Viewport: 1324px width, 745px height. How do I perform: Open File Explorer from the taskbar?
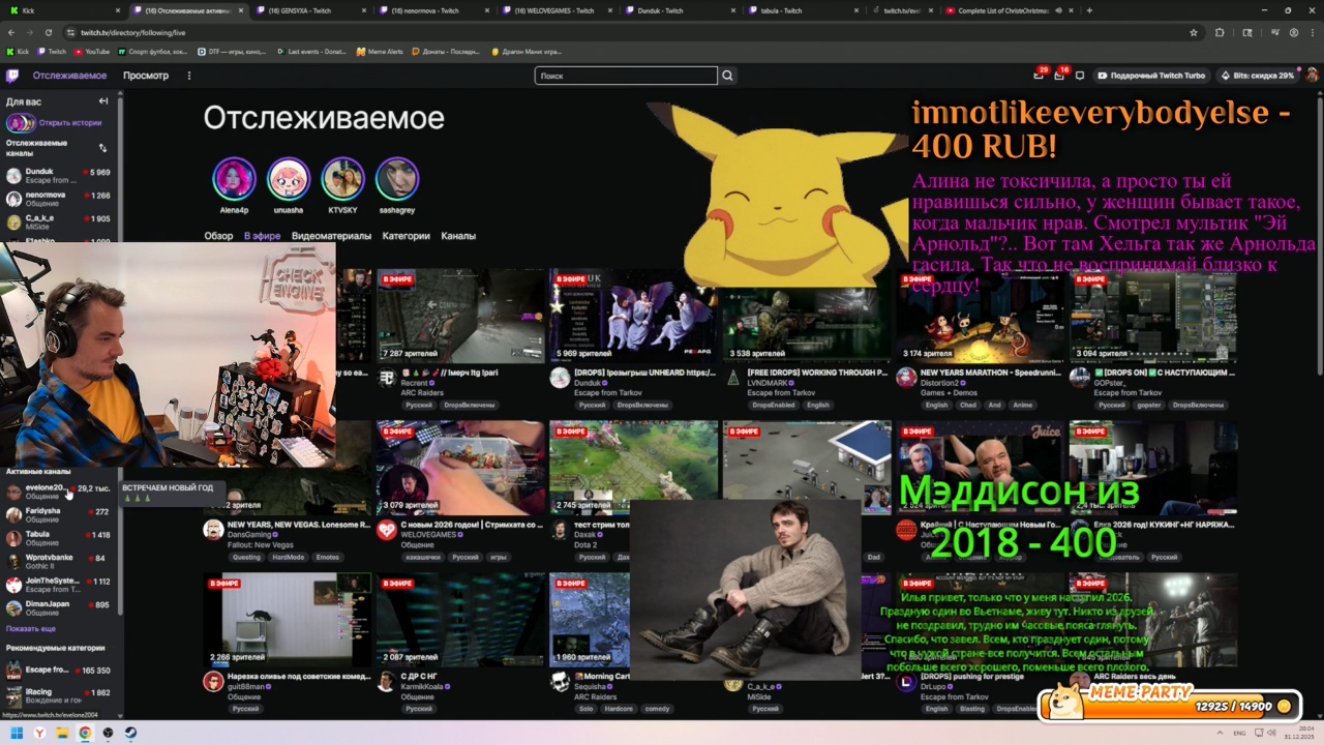point(62,733)
